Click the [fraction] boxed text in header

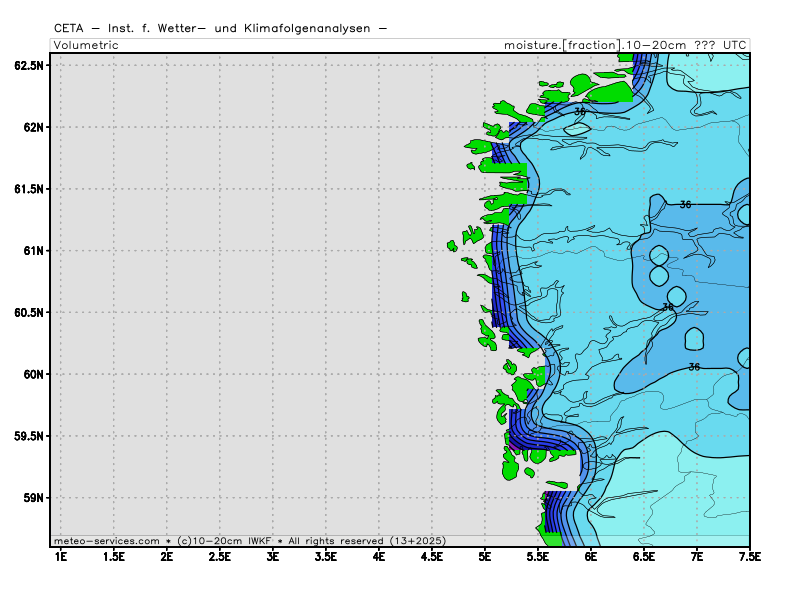point(591,45)
